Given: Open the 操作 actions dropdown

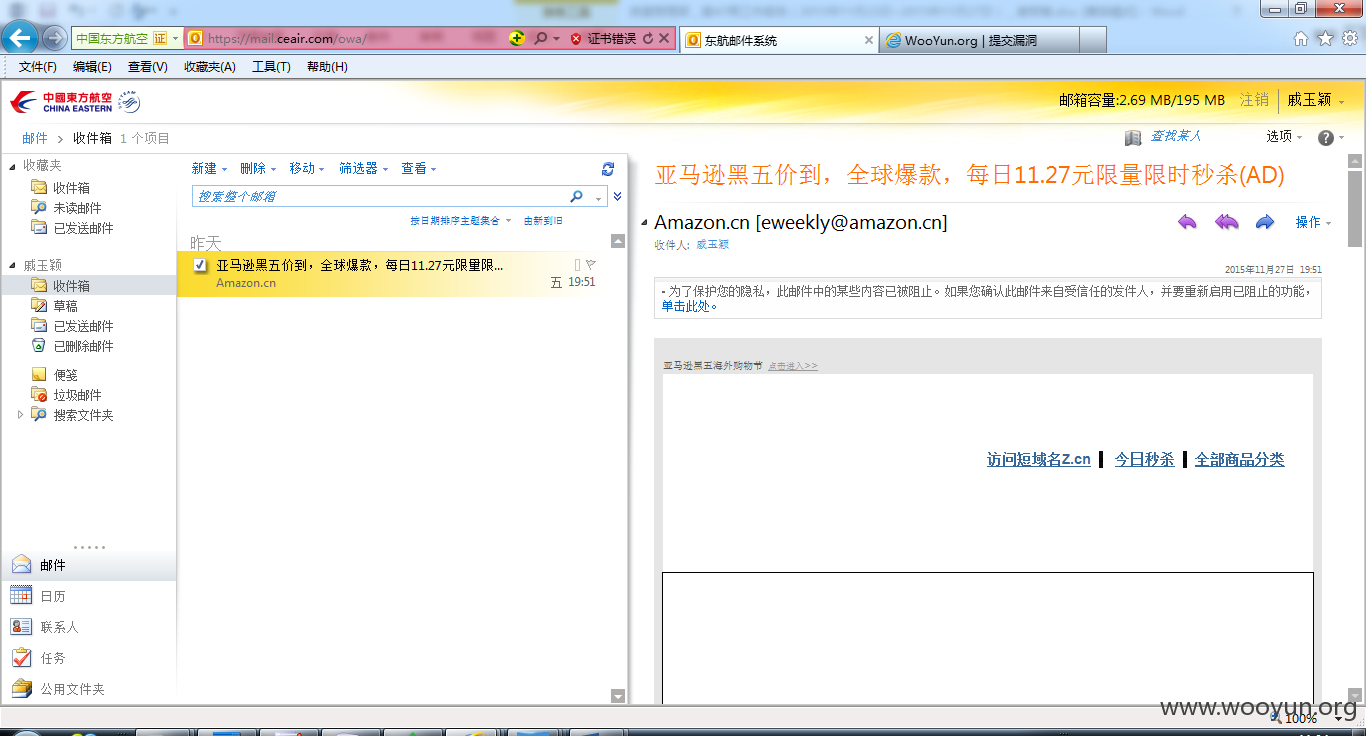Looking at the screenshot, I should click(x=1313, y=222).
